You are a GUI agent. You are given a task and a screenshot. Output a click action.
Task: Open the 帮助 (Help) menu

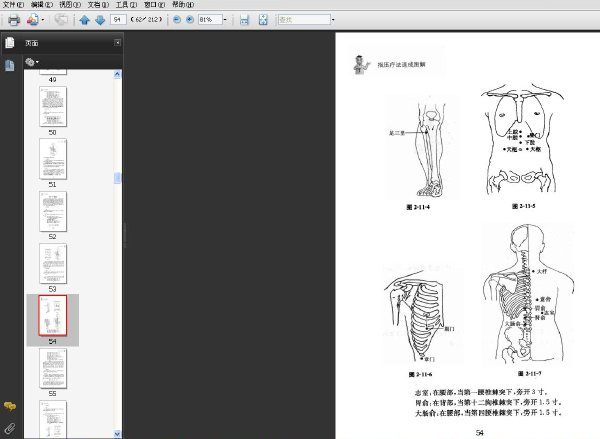[x=183, y=5]
